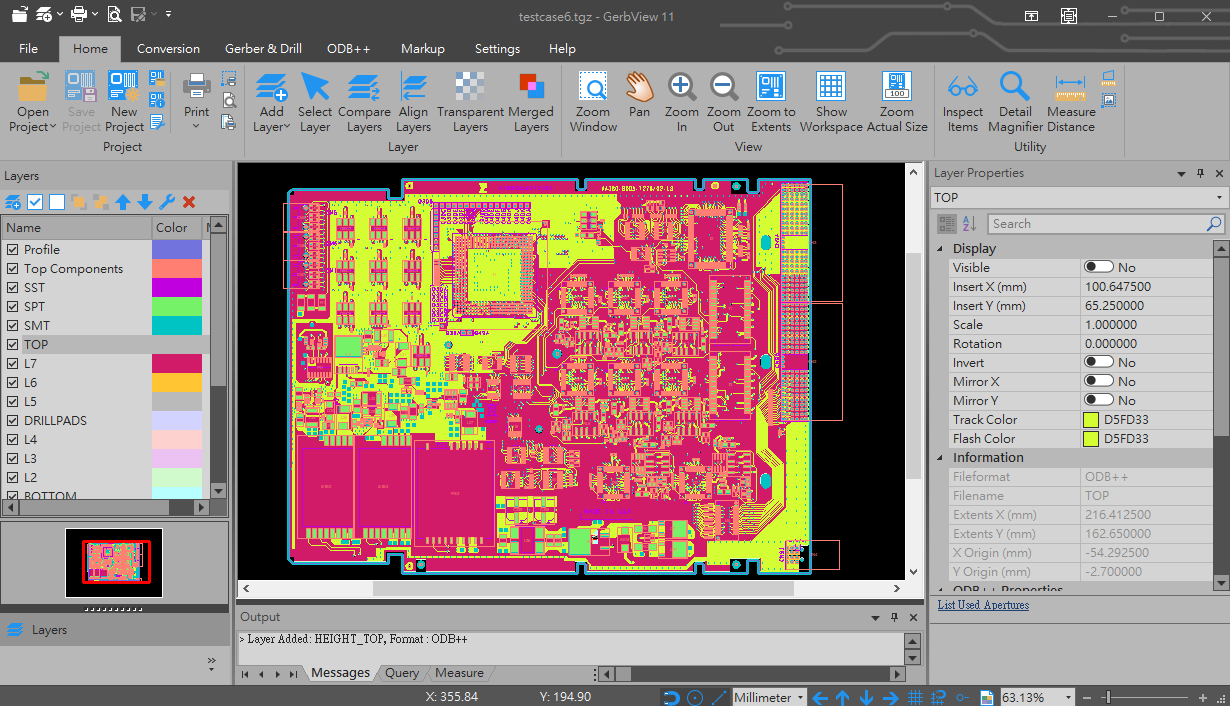1230x706 pixels.
Task: Click the measure area icon in Utility
Action: [x=1108, y=77]
